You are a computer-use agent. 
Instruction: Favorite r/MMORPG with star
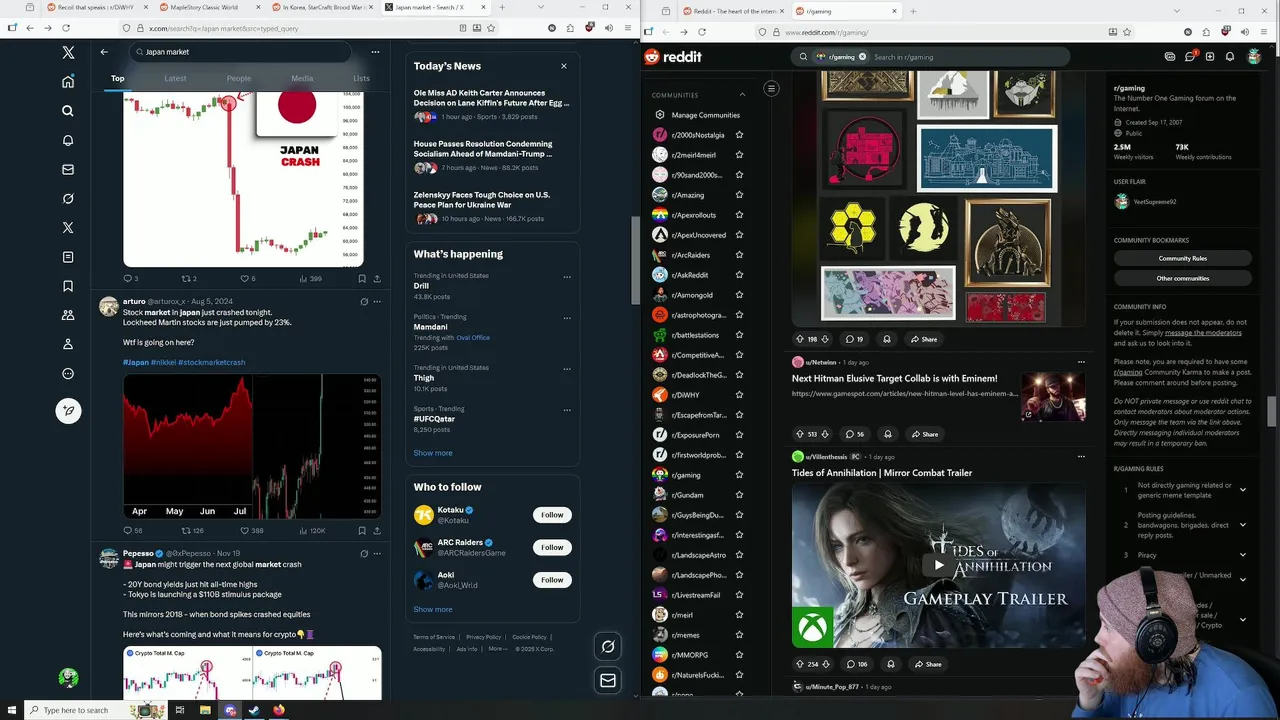pyautogui.click(x=739, y=655)
